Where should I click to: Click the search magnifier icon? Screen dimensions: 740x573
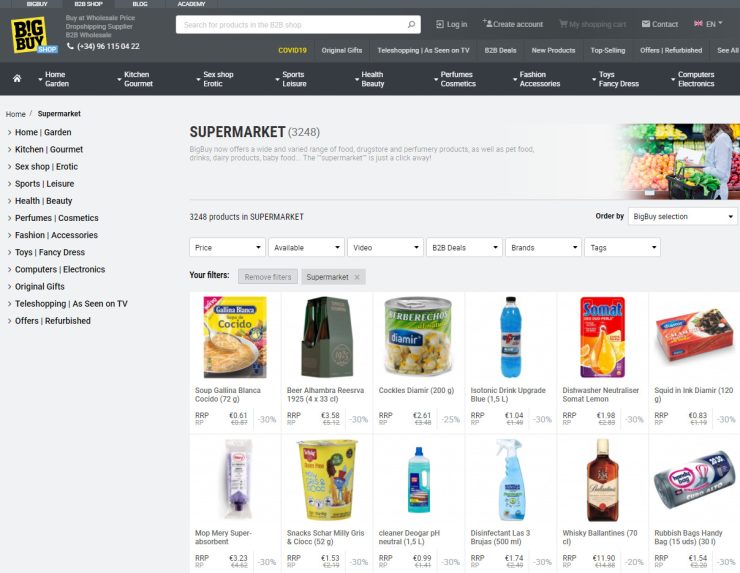point(411,25)
